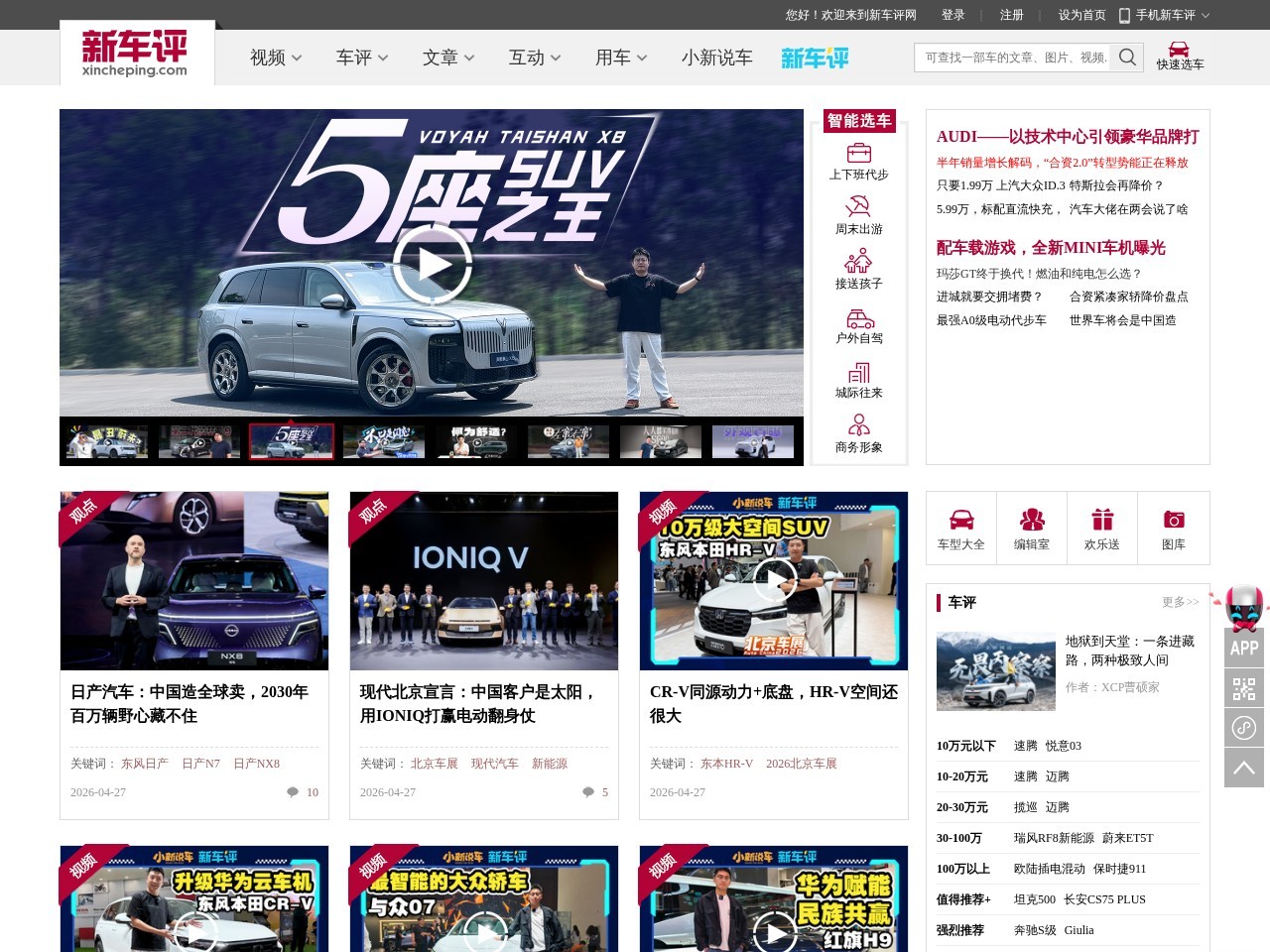Select the last banner carousel thumbnail

pos(753,441)
